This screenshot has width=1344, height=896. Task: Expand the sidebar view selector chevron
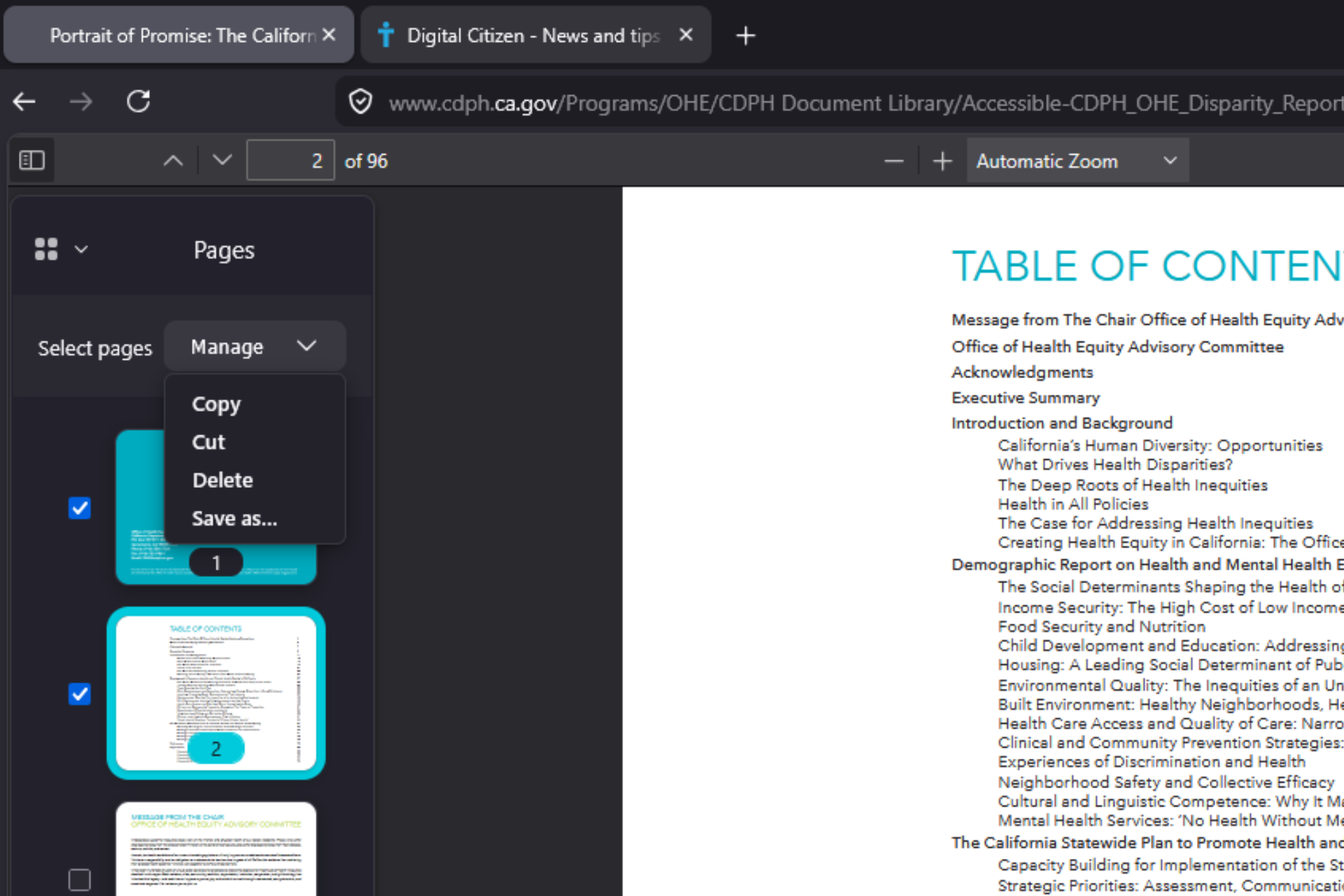(x=81, y=249)
